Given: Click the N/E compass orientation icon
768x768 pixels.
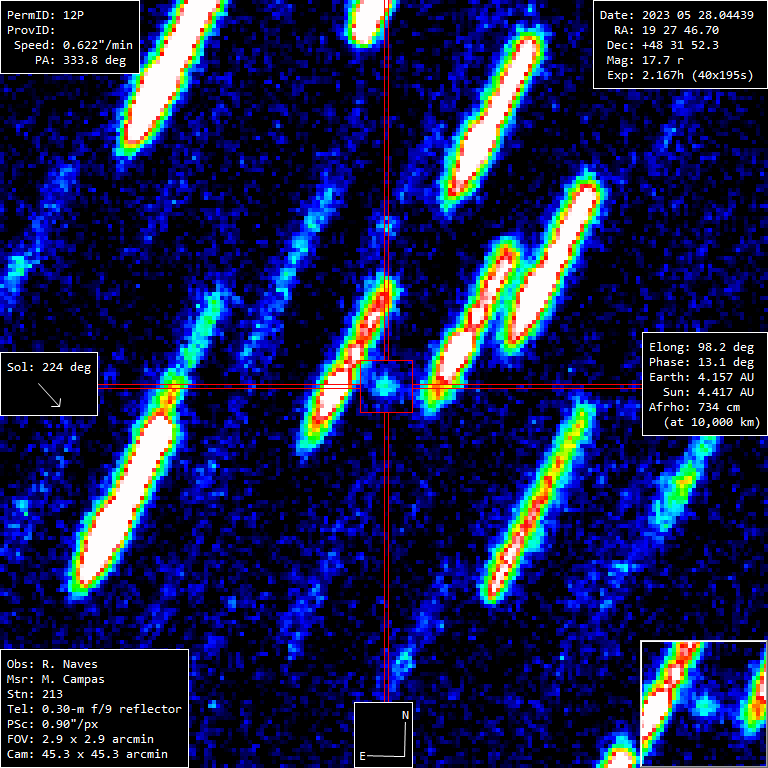Looking at the screenshot, I should click(x=384, y=735).
